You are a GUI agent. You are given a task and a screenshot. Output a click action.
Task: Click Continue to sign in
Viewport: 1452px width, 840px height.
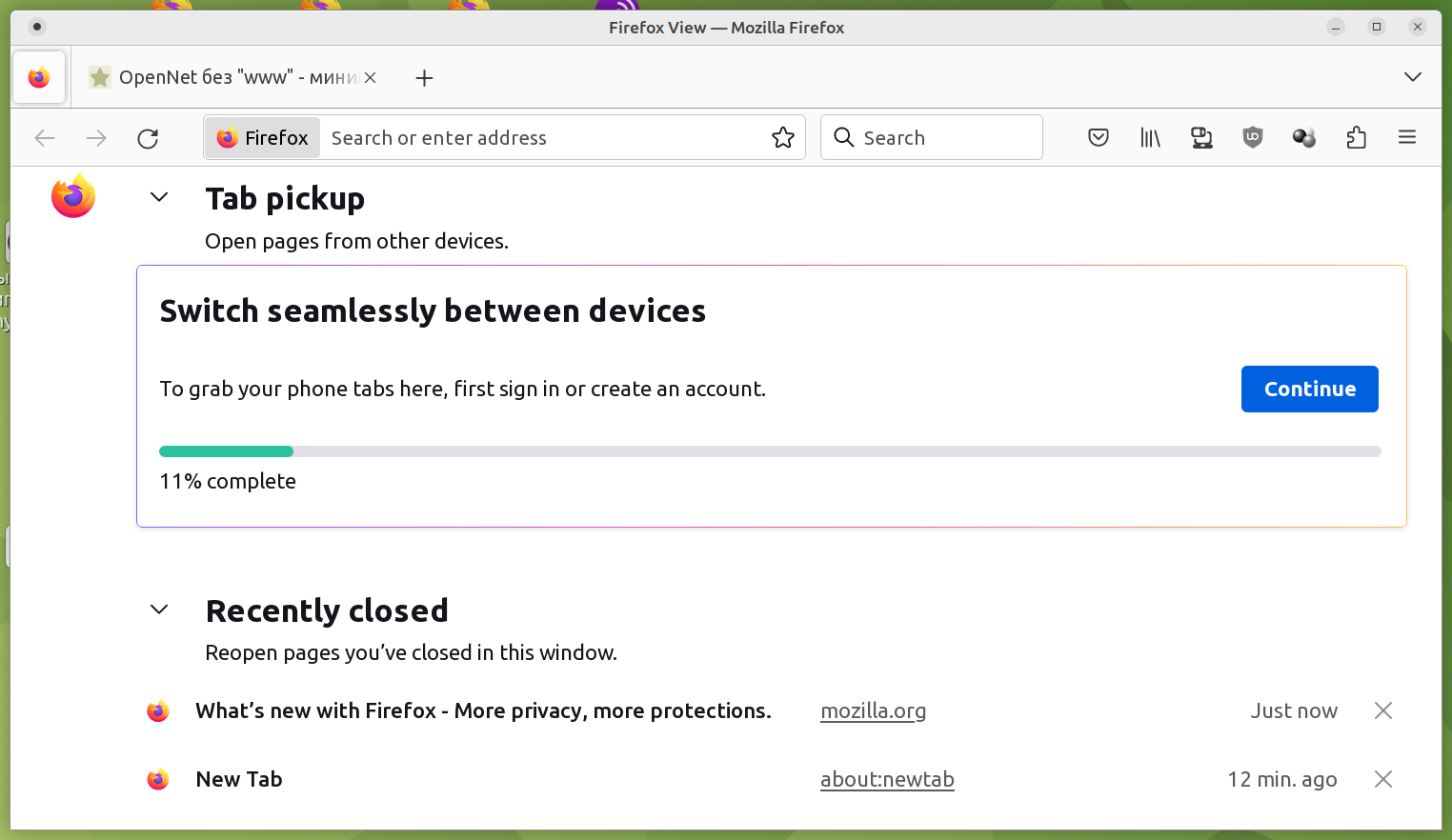[x=1310, y=389]
